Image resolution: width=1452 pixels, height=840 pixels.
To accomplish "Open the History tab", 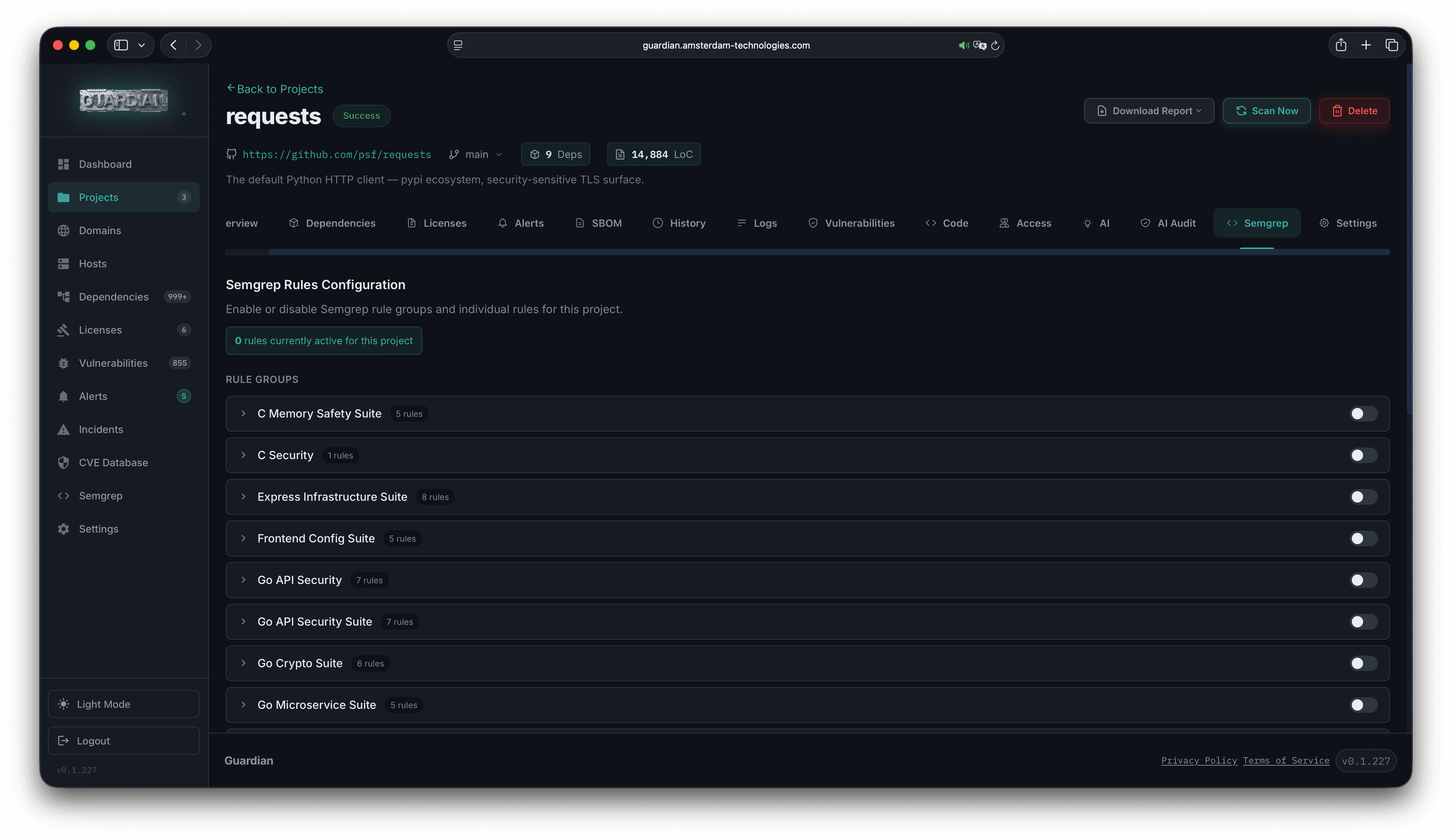I will coord(679,223).
